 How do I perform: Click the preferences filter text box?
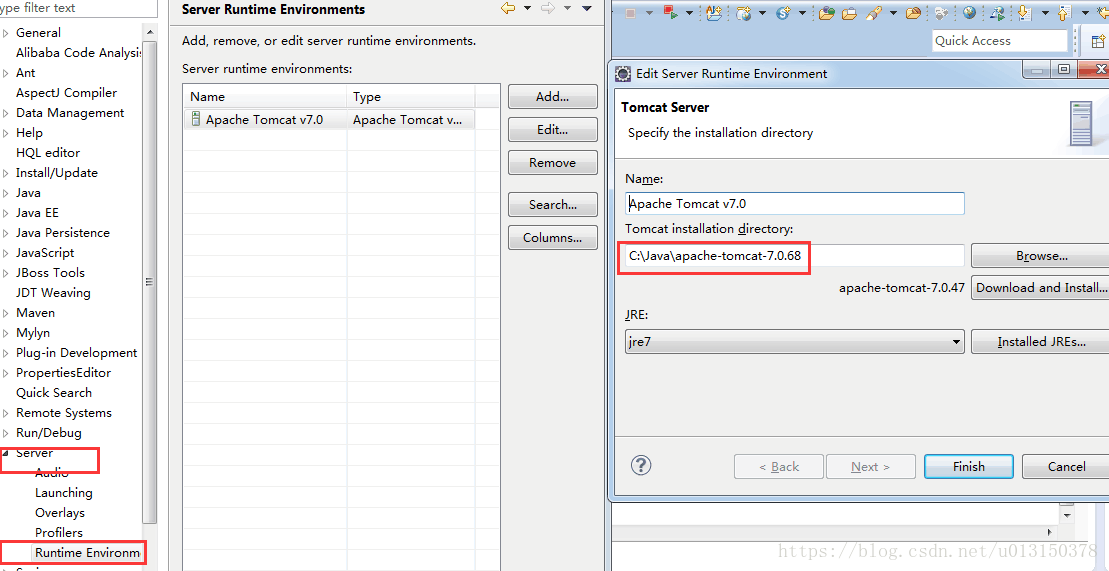(78, 8)
